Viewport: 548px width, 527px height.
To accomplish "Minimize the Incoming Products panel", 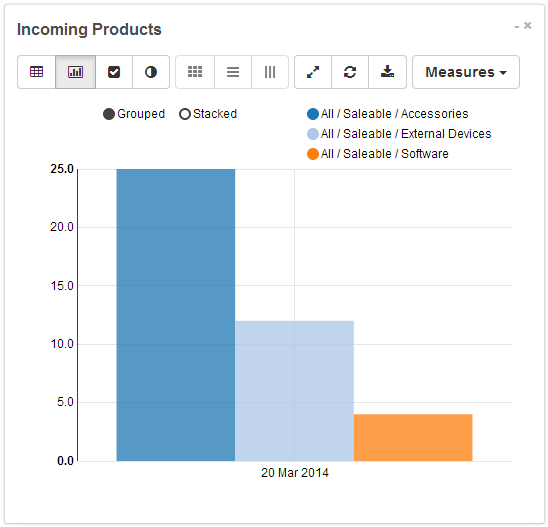I will [x=517, y=27].
